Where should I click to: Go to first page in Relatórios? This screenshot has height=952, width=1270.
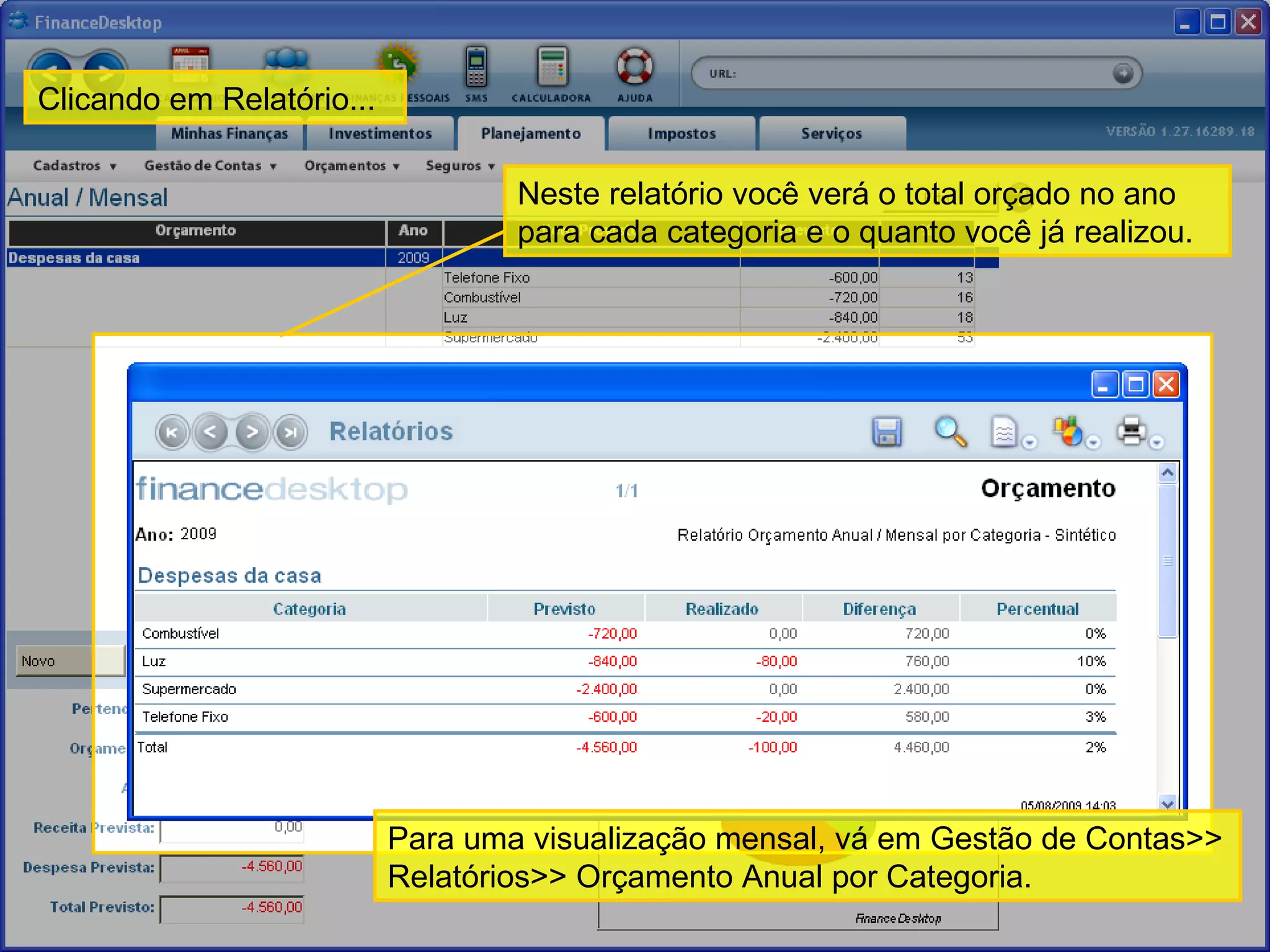tap(172, 432)
